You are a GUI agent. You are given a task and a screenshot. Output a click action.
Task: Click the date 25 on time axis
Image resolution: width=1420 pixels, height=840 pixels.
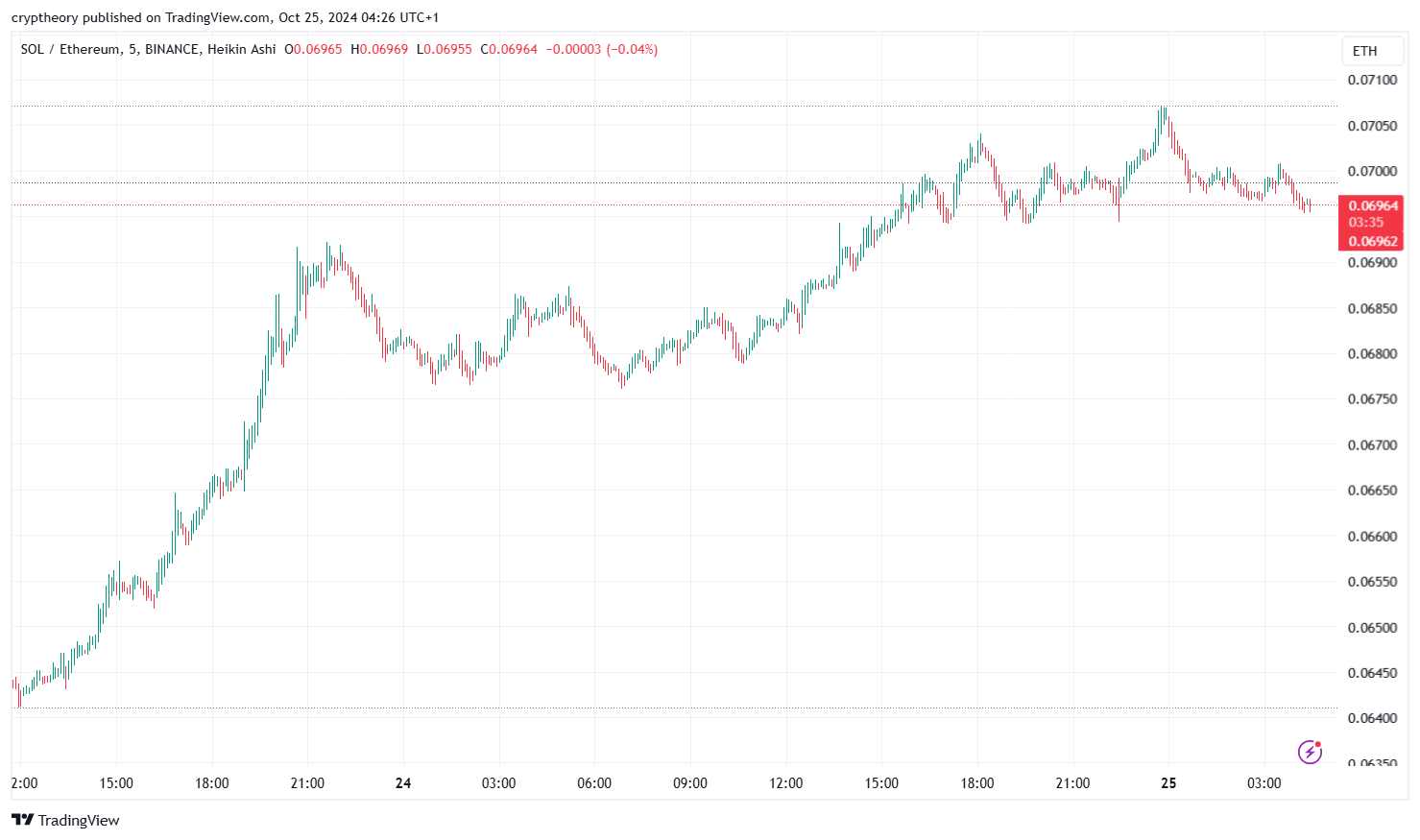coord(1168,783)
